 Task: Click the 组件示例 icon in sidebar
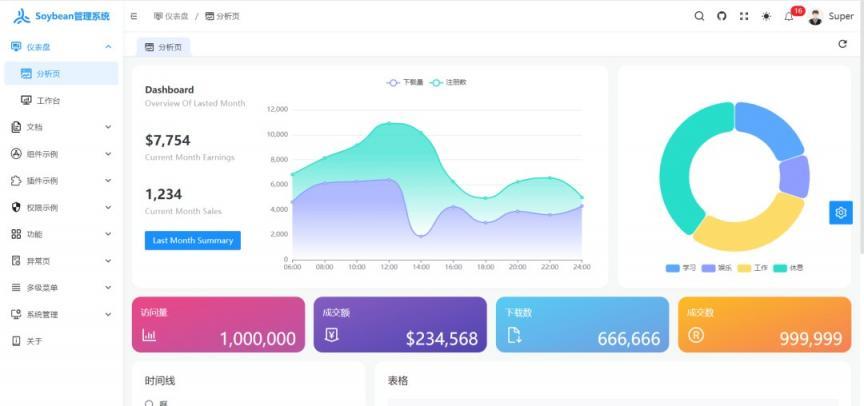pos(16,154)
